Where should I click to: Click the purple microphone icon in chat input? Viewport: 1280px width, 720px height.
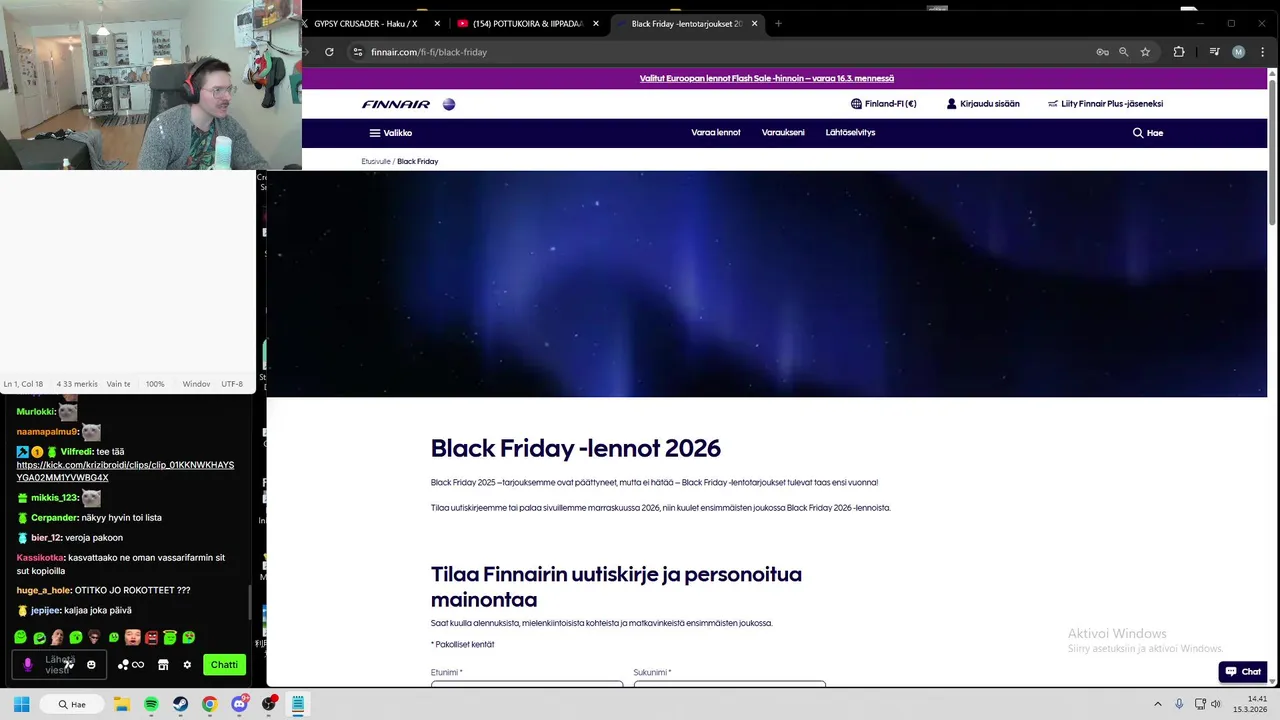[28, 664]
